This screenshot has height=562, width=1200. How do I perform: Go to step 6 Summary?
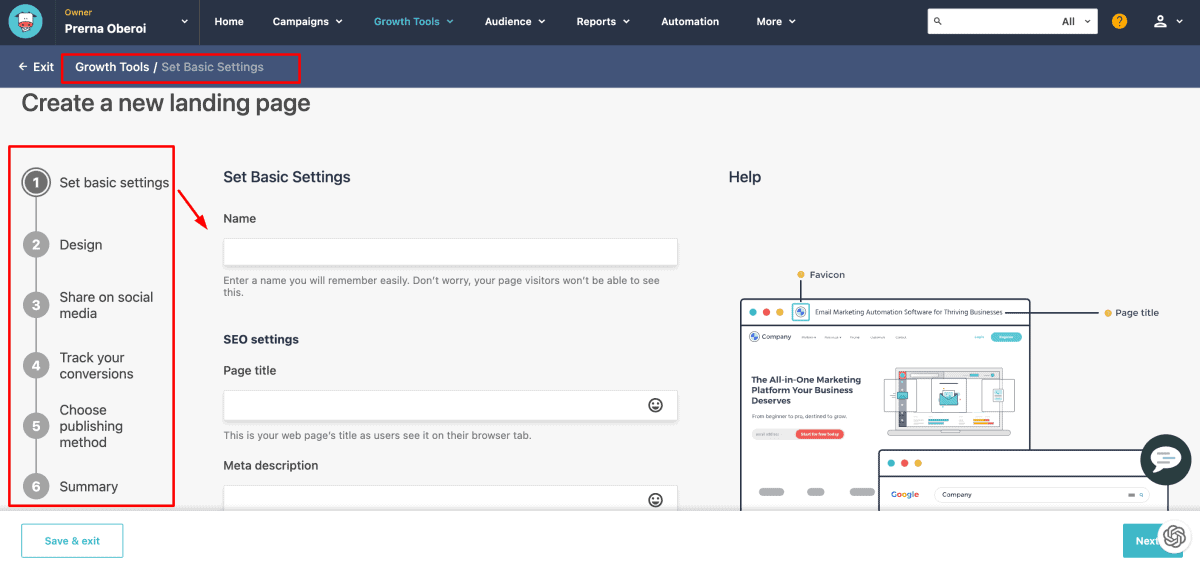point(88,487)
